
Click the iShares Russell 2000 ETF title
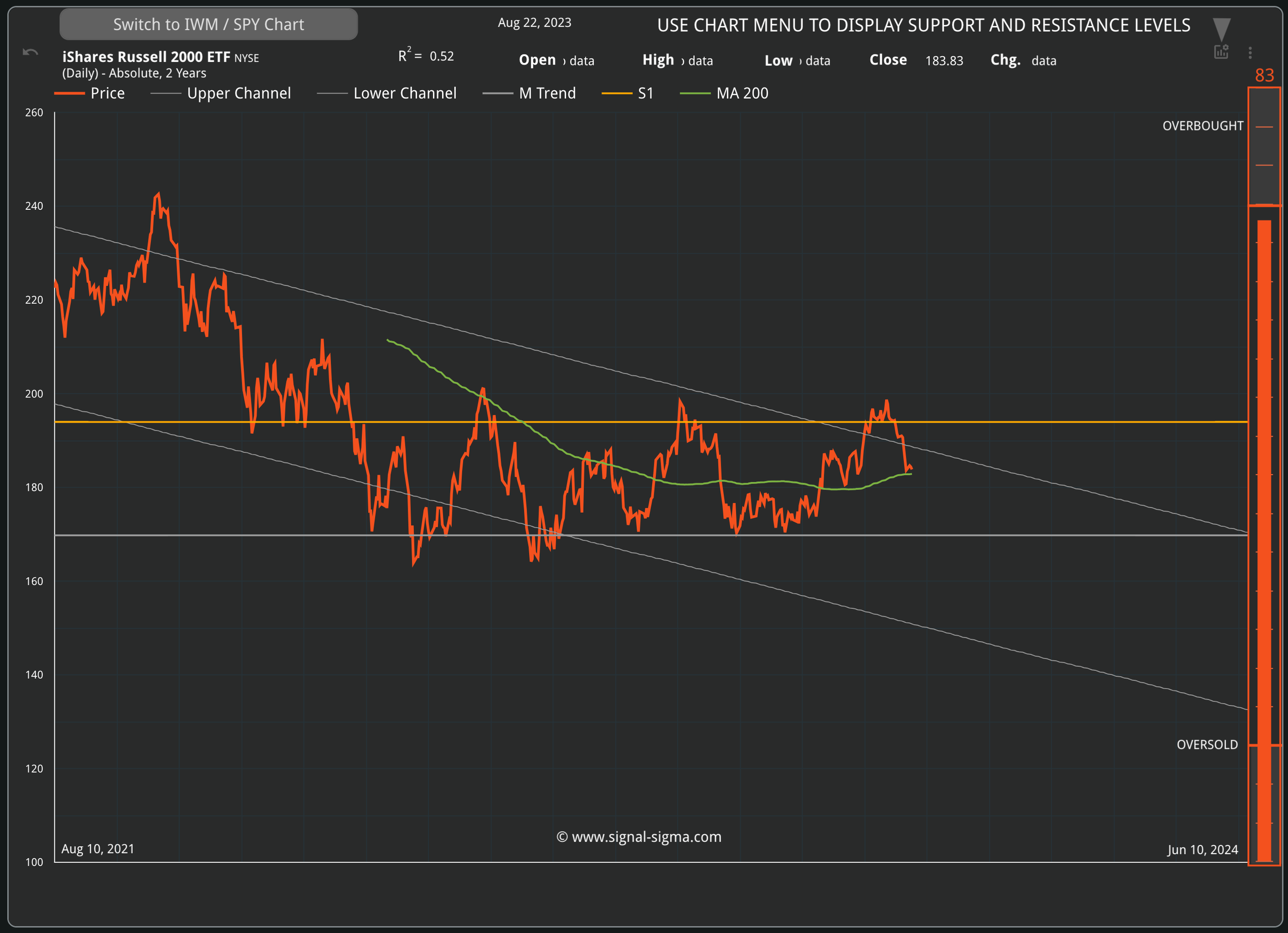[146, 57]
